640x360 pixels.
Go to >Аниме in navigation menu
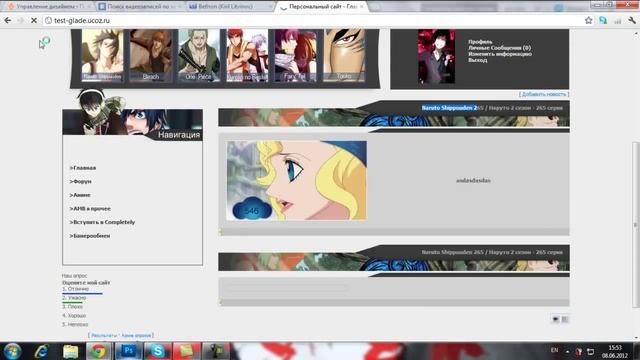click(x=80, y=195)
